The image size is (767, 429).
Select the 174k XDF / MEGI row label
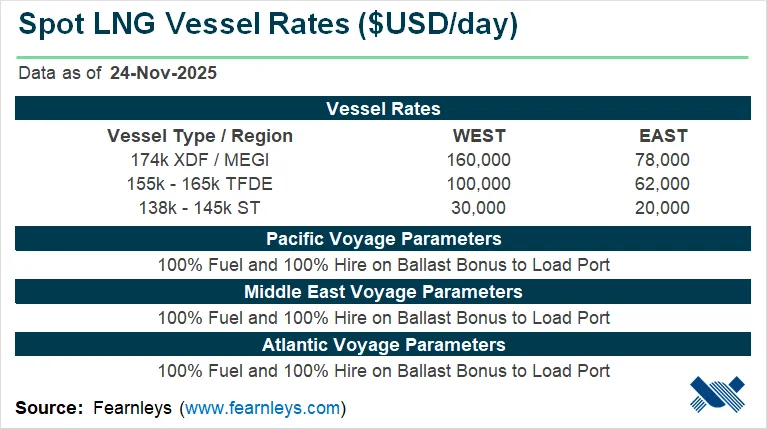pyautogui.click(x=200, y=160)
